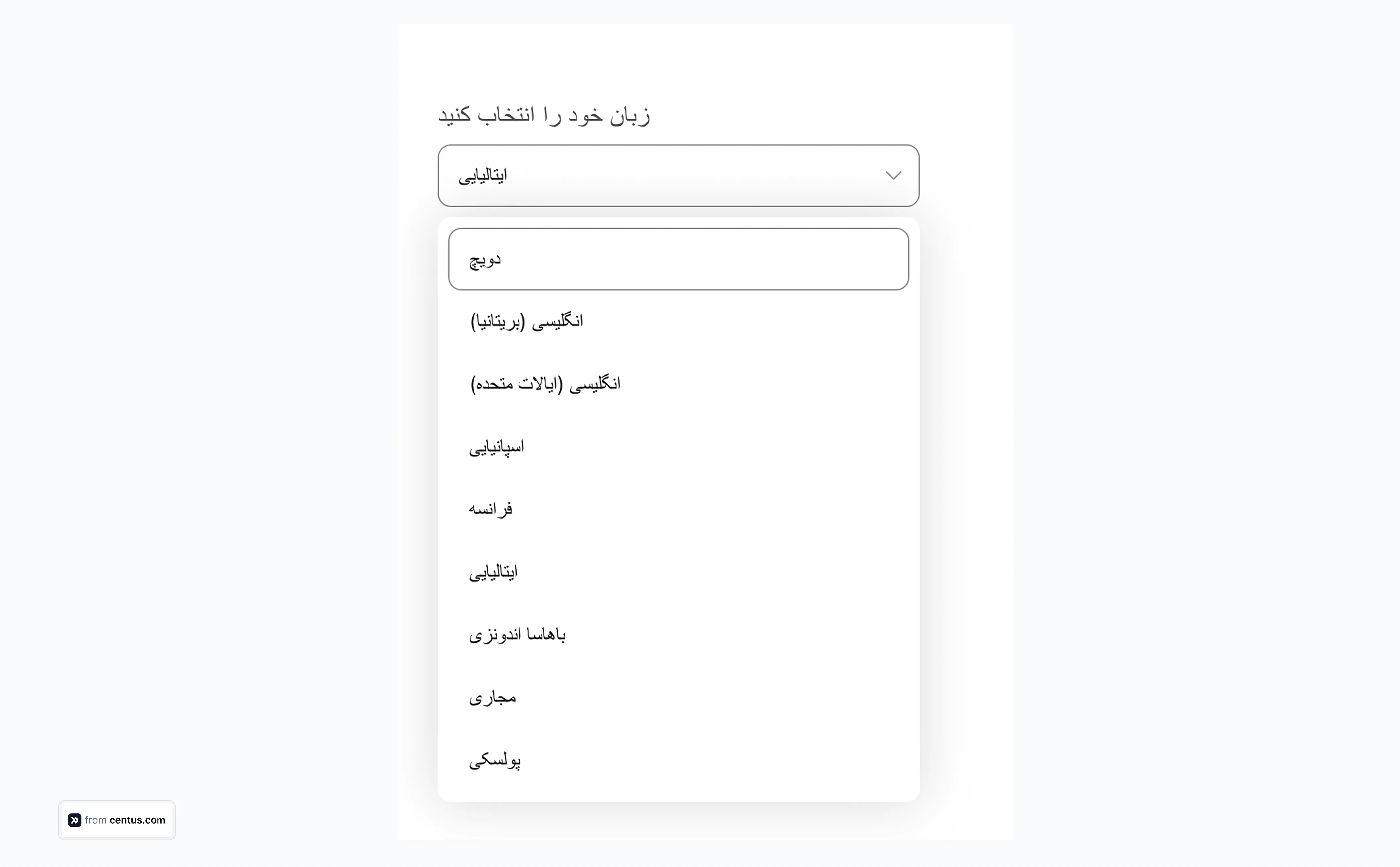Collapse the language dropdown using the chevron arrow
This screenshot has width=1400, height=867.
893,175
